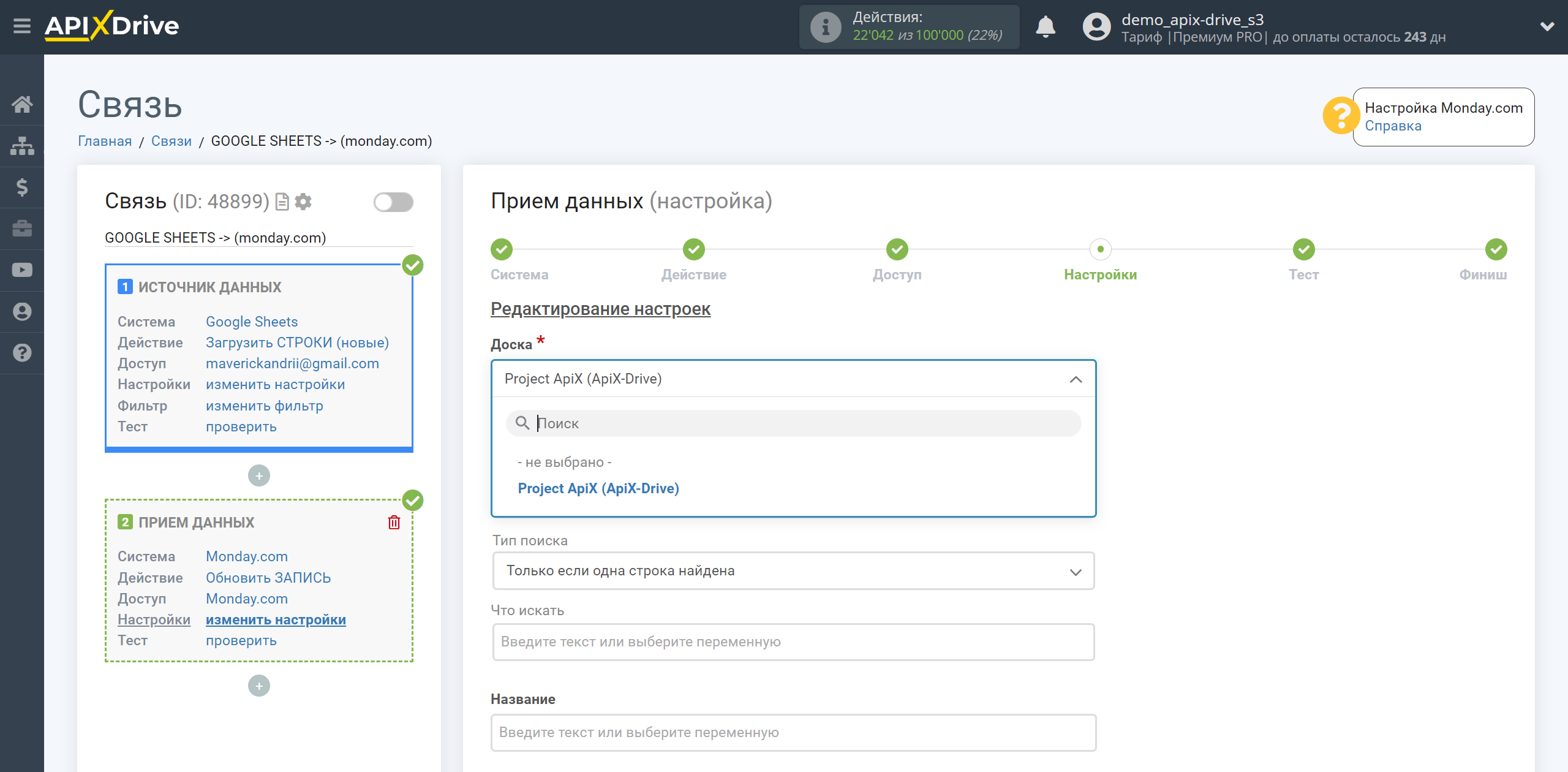The image size is (1568, 772).
Task: Click receiver проверить test link
Action: pyautogui.click(x=241, y=640)
